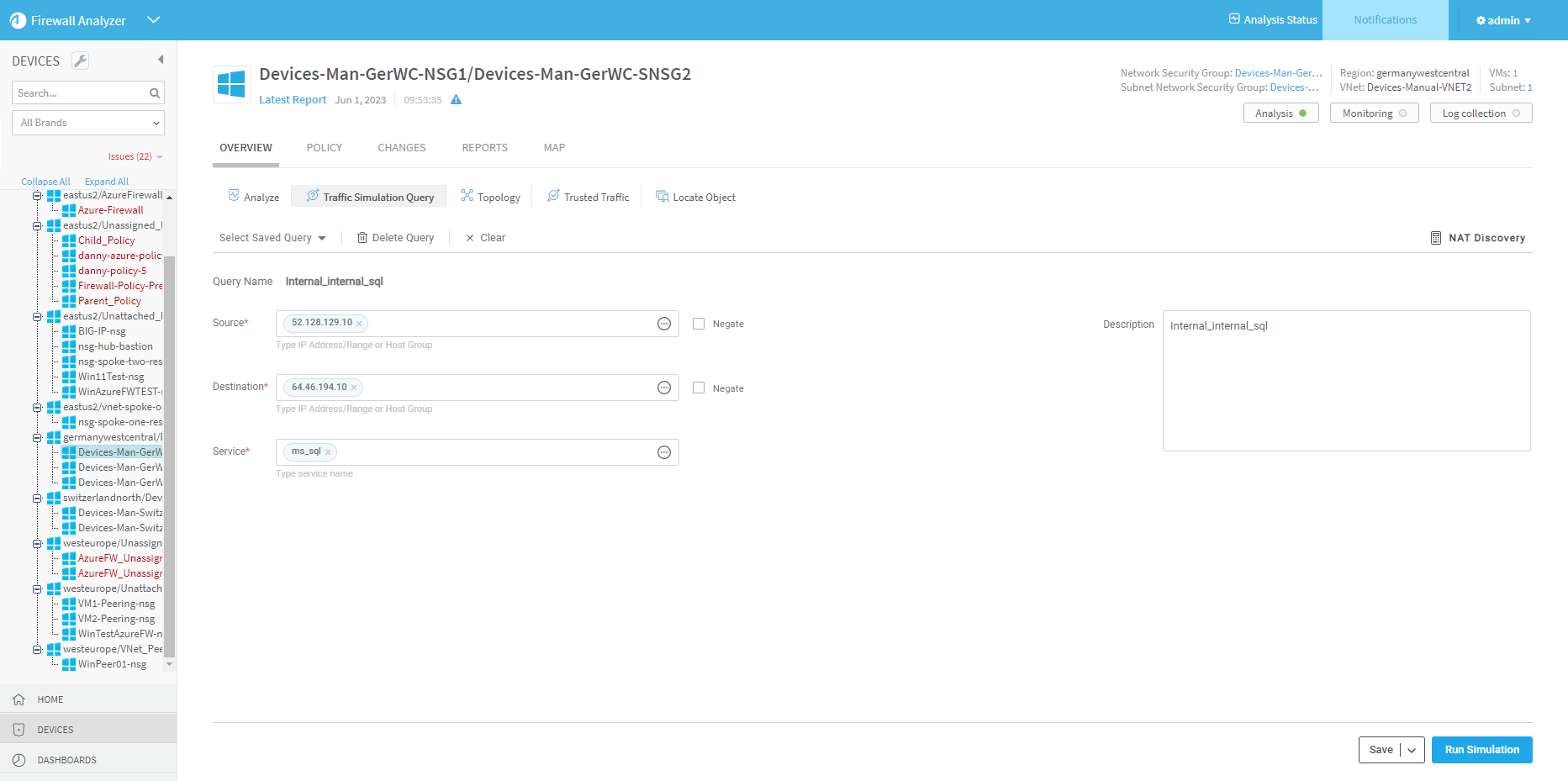Click the warning triangle beside report time

pyautogui.click(x=456, y=100)
